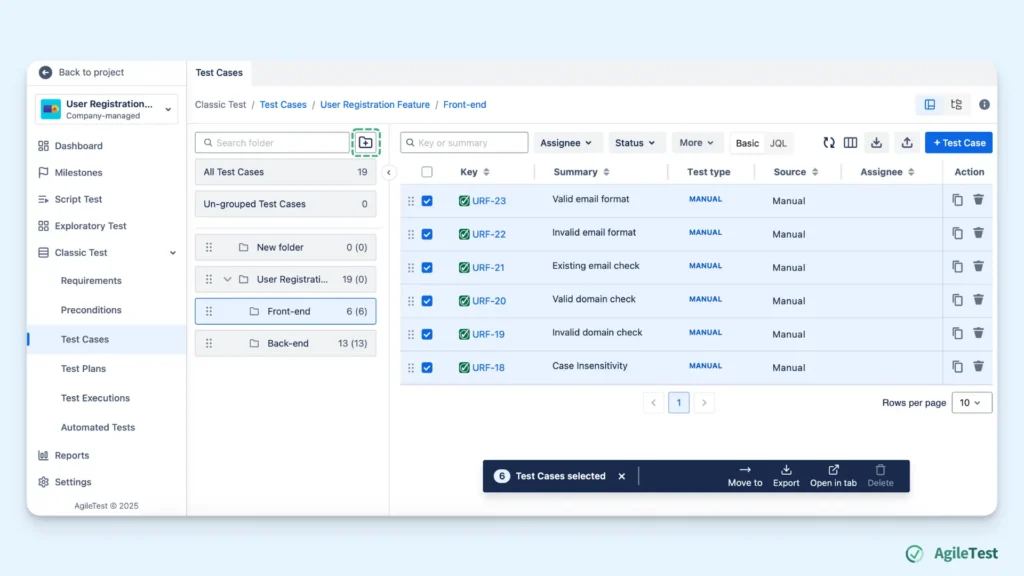Viewport: 1024px width, 576px height.
Task: Uncheck the URF-18 row checkbox
Action: pyautogui.click(x=427, y=368)
